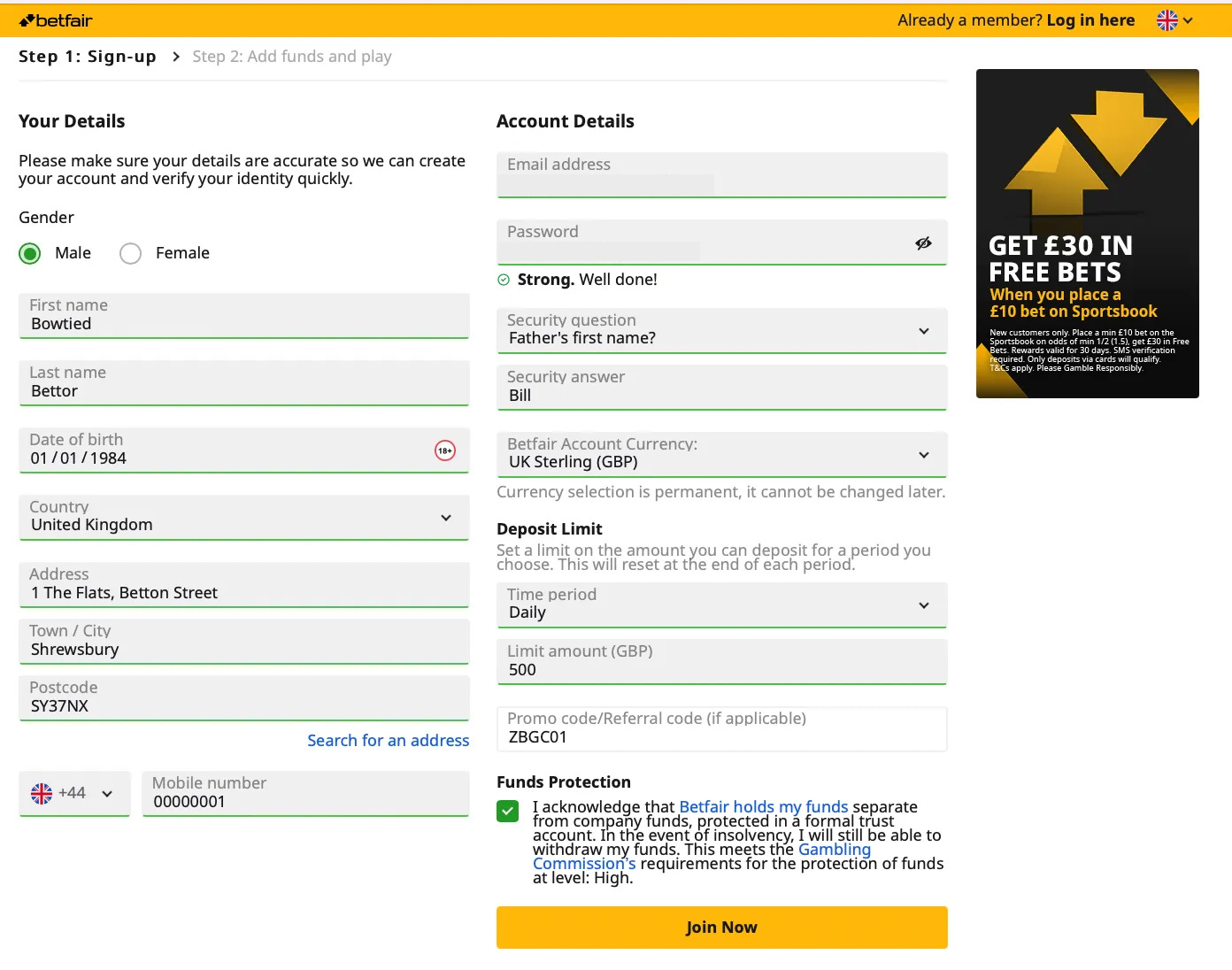The height and width of the screenshot is (970, 1232).
Task: Click the Betfair logo
Action: [56, 20]
